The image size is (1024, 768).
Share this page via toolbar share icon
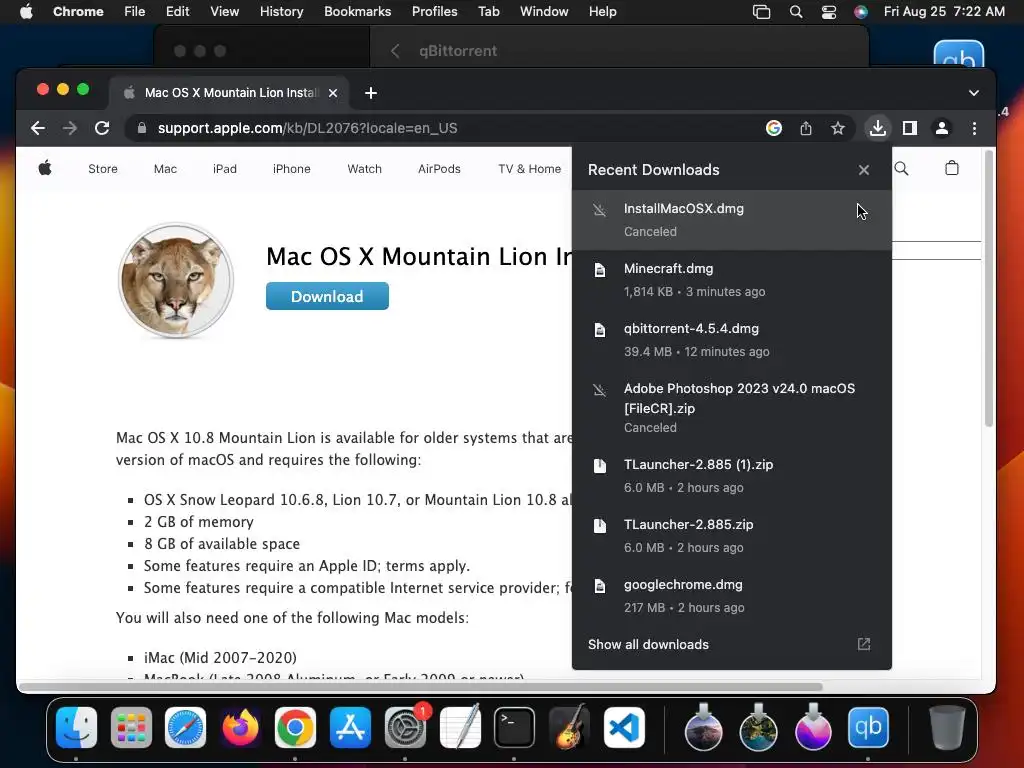click(806, 128)
